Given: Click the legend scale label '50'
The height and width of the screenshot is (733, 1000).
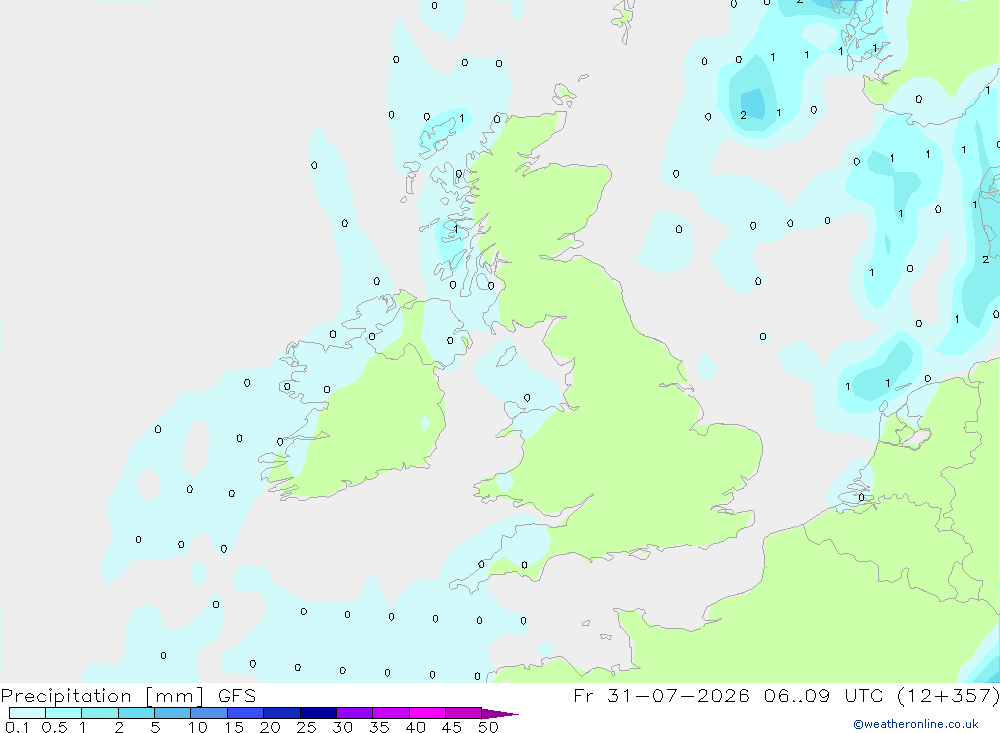Looking at the screenshot, I should coord(488,727).
